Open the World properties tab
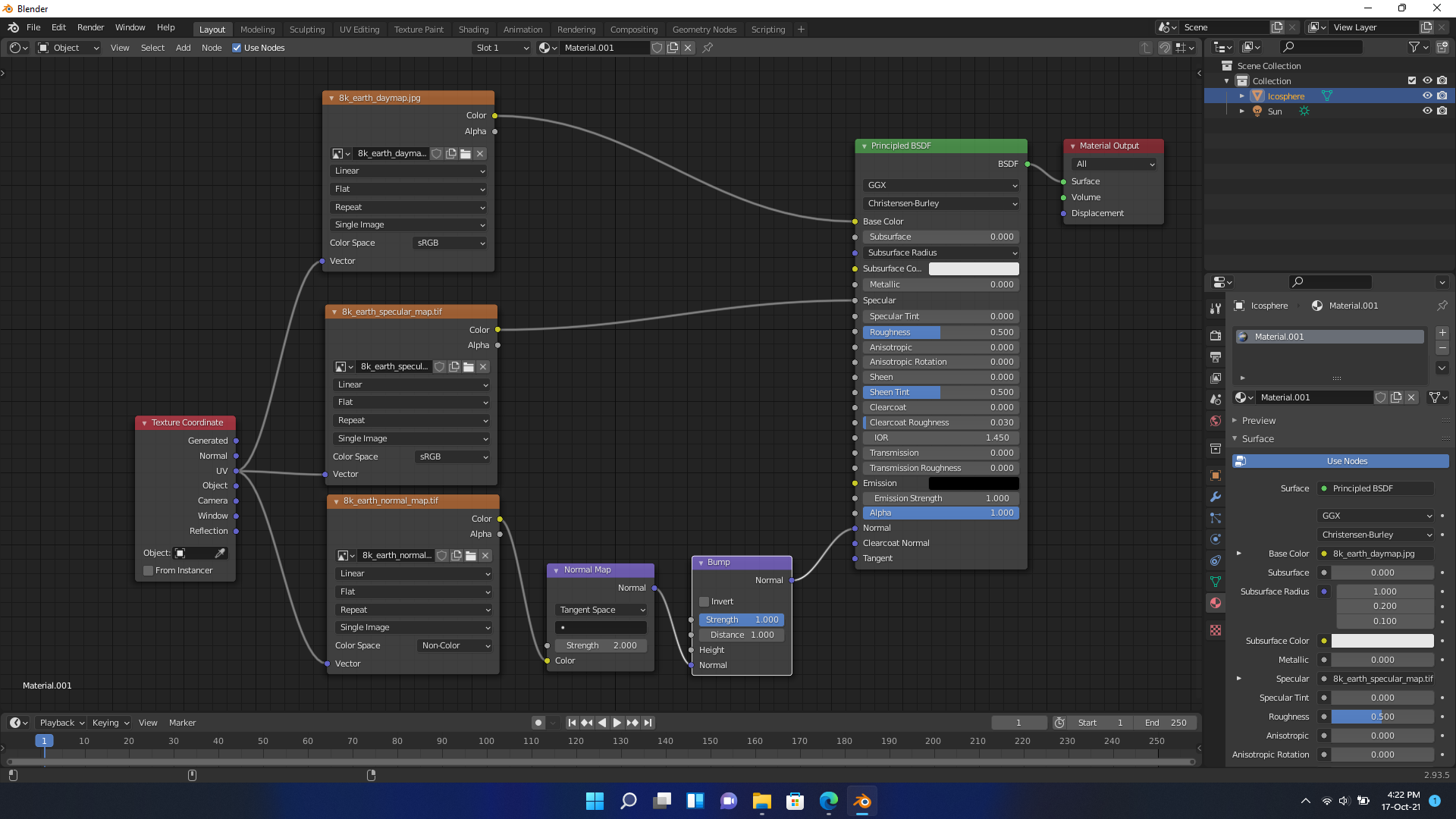1456x819 pixels. pos(1216,421)
